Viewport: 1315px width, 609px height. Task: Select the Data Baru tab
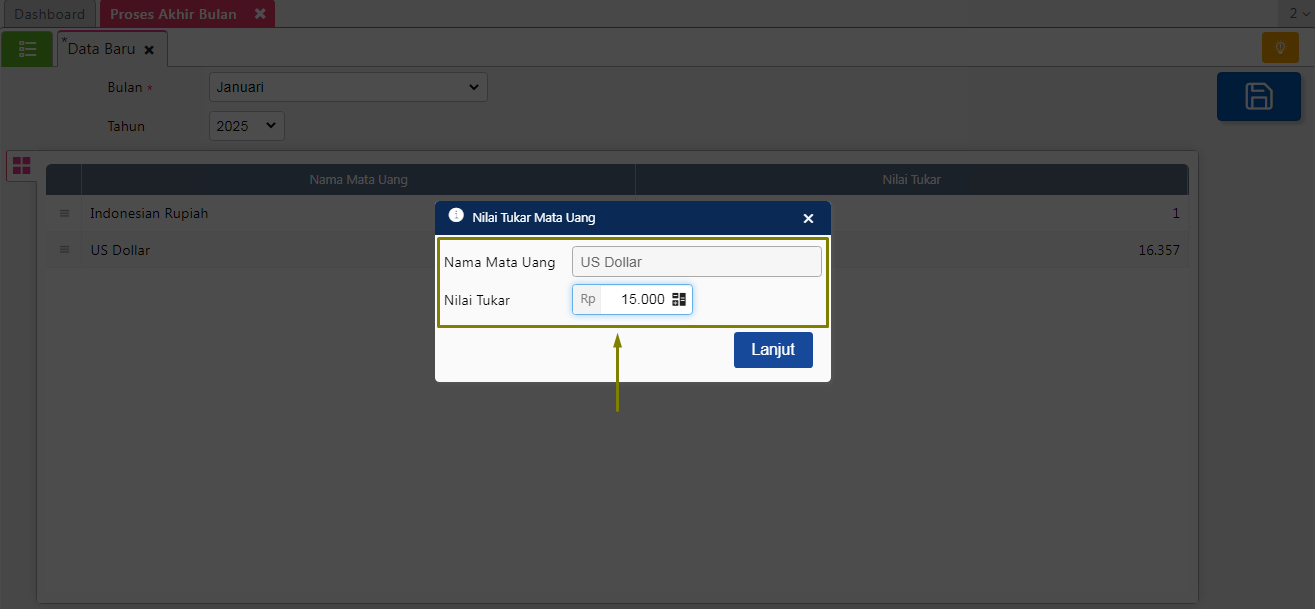pos(101,49)
